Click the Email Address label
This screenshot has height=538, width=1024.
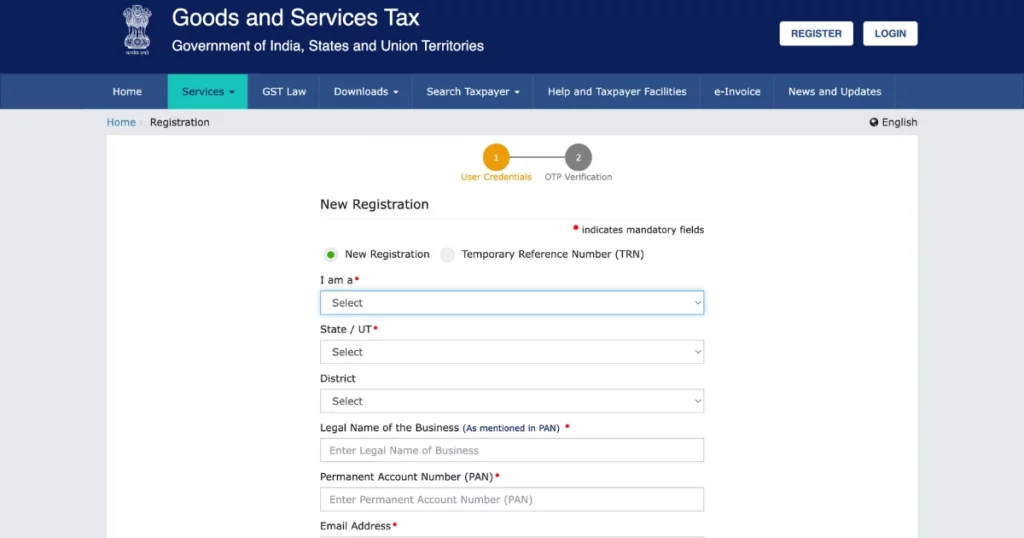355,526
